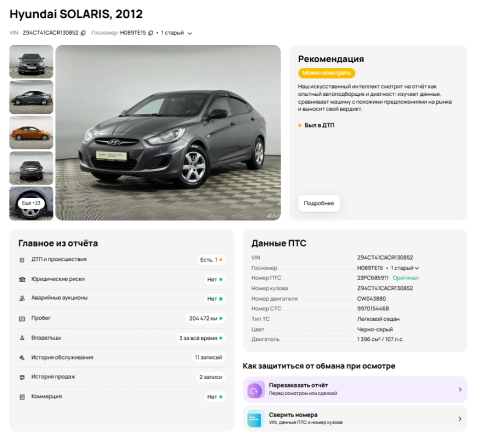Click the Пробег row icon
Screen dimensions: 486x447
22,319
